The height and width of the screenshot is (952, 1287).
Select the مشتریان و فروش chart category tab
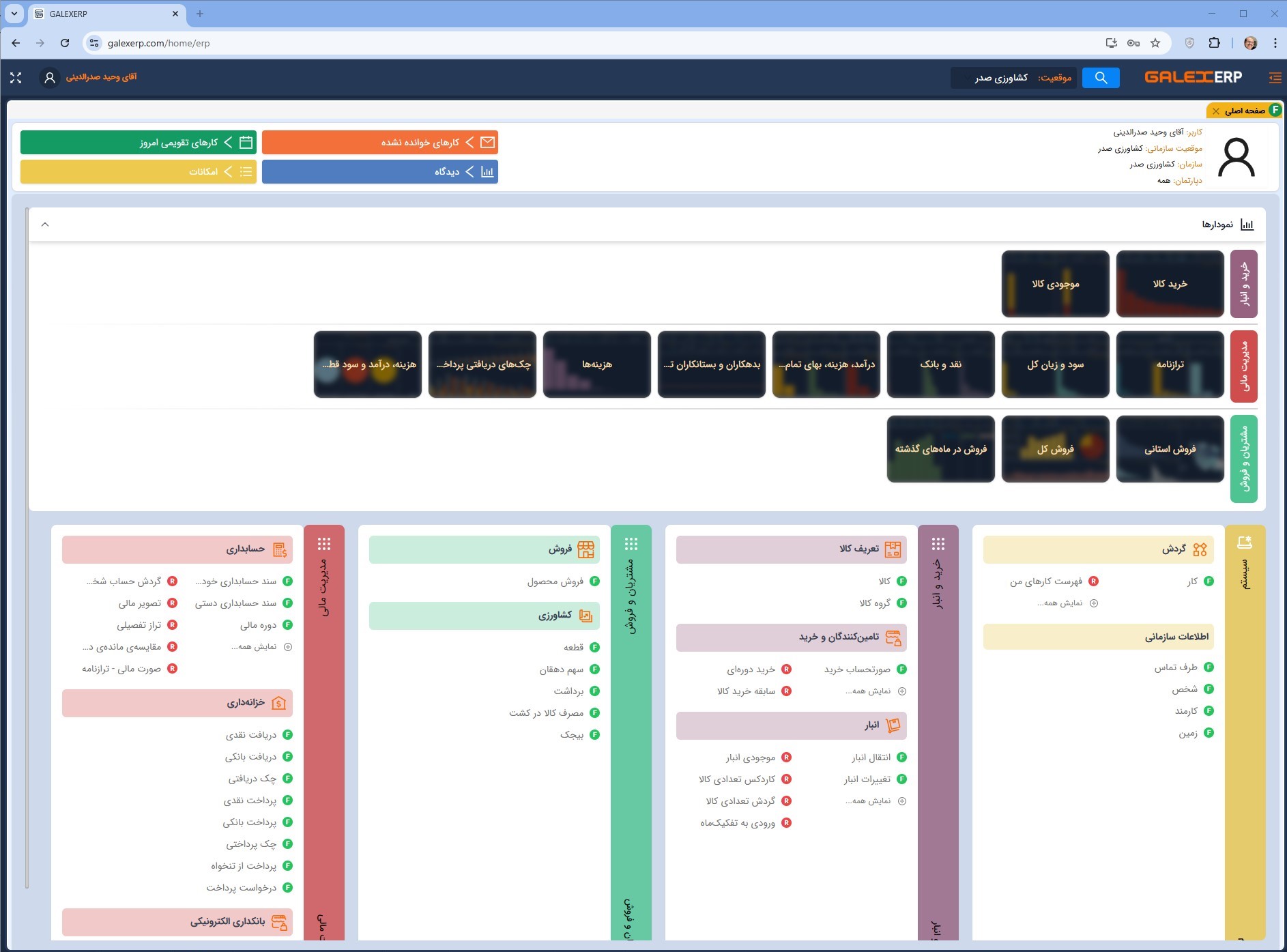(1244, 459)
